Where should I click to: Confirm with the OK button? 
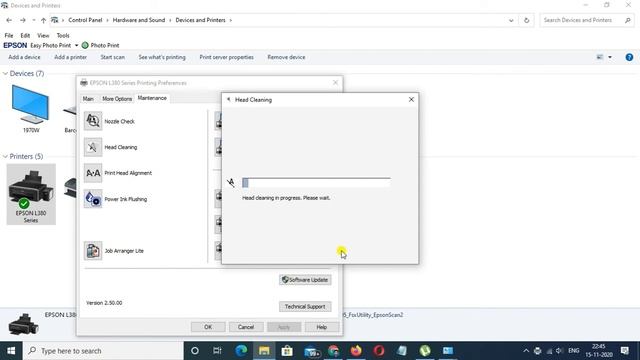pyautogui.click(x=208, y=327)
